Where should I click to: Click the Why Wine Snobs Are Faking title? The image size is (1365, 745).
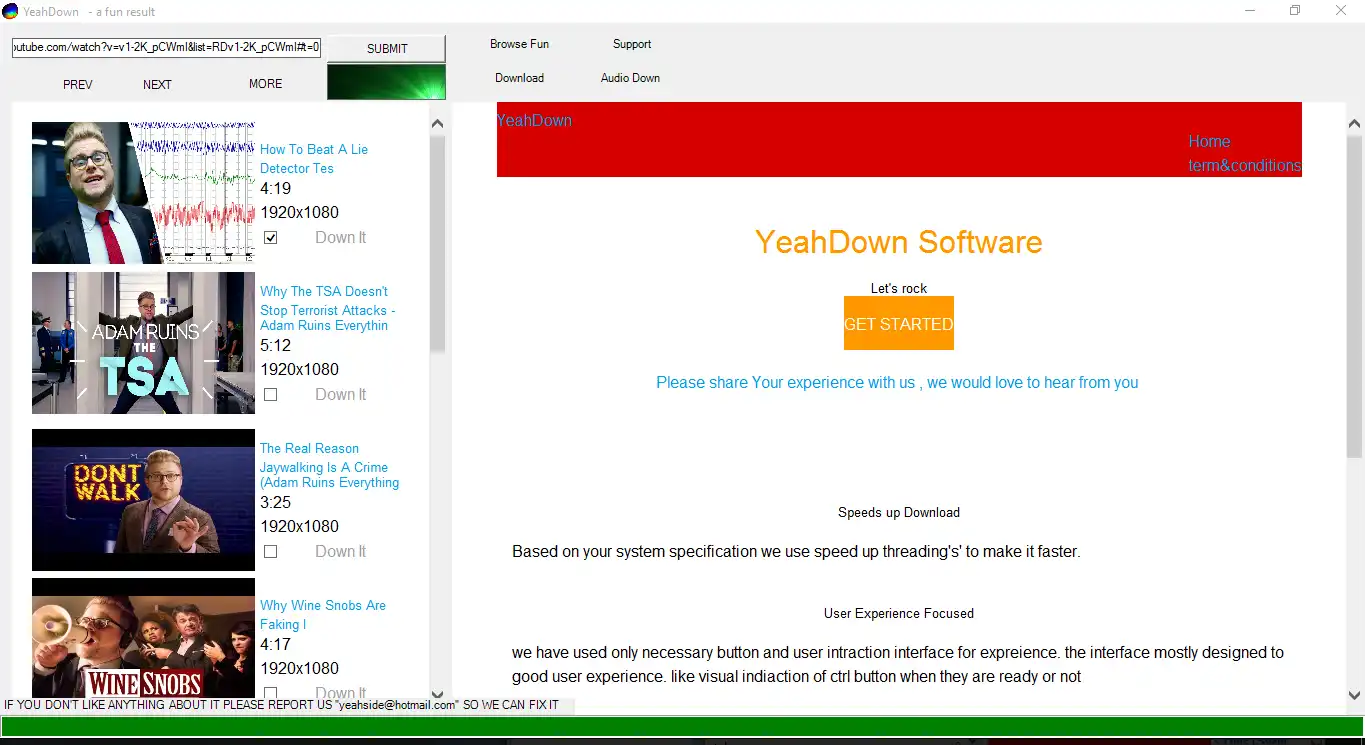(x=323, y=615)
